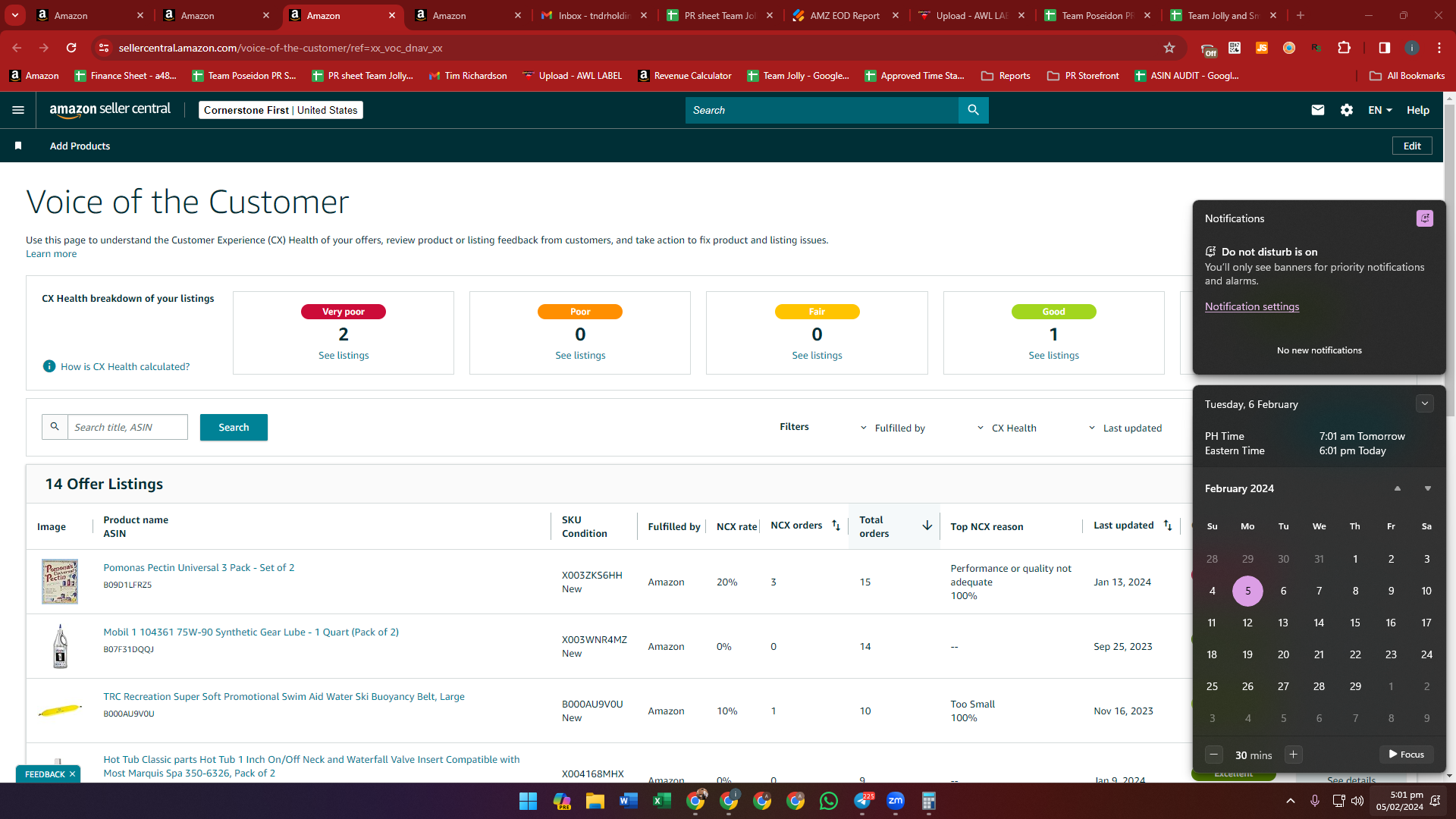Switch to the AMZ EOD Report tab
This screenshot has width=1456, height=819.
pos(845,15)
